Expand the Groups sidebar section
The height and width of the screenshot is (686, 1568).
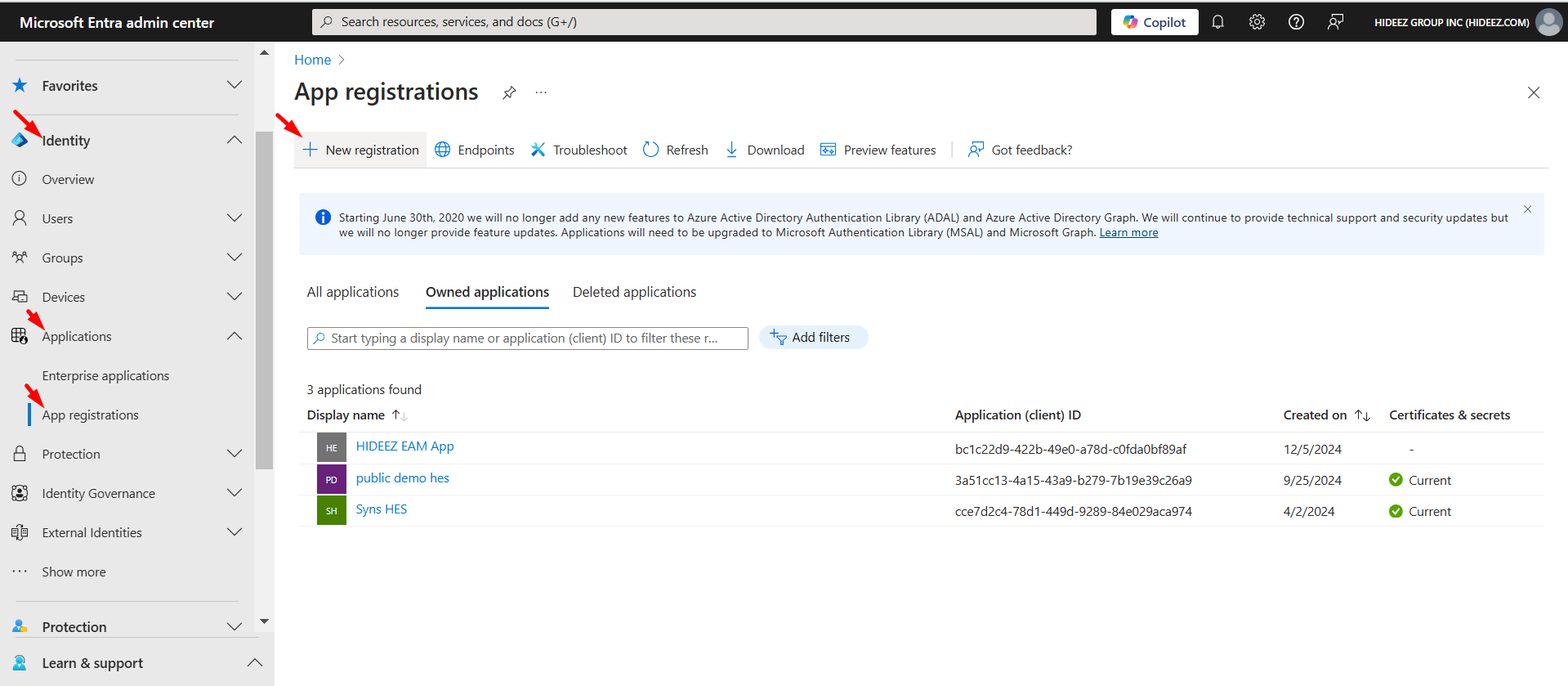pos(234,258)
